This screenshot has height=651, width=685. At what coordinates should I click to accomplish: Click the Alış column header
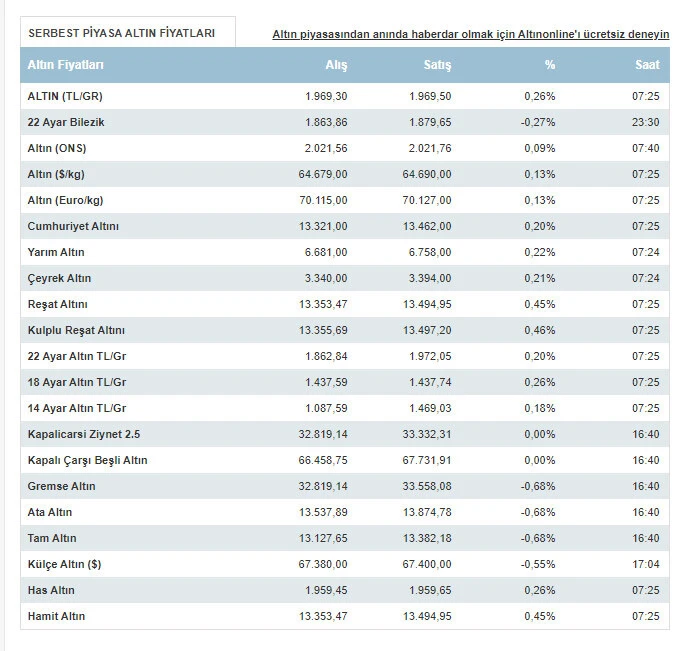tap(336, 65)
